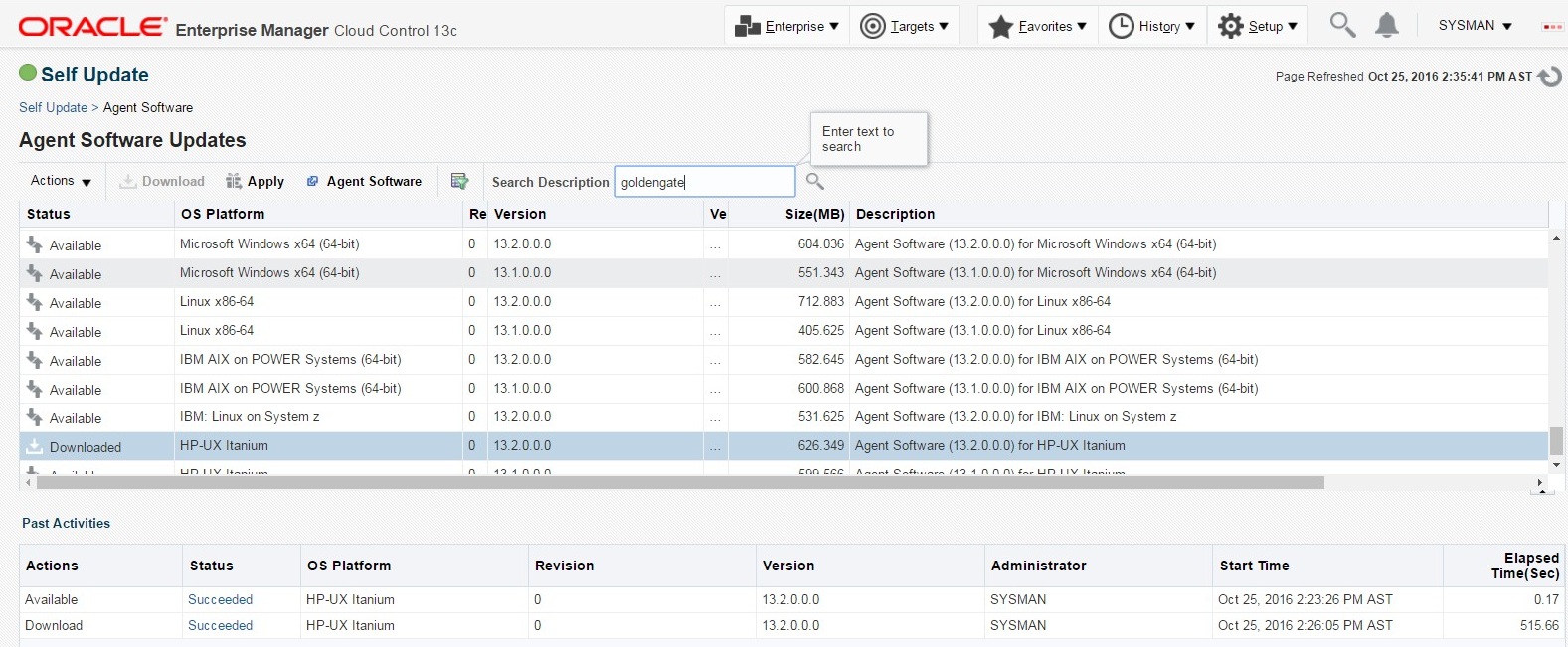Open the Enterprise menu
The image size is (1568, 647).
click(x=786, y=26)
